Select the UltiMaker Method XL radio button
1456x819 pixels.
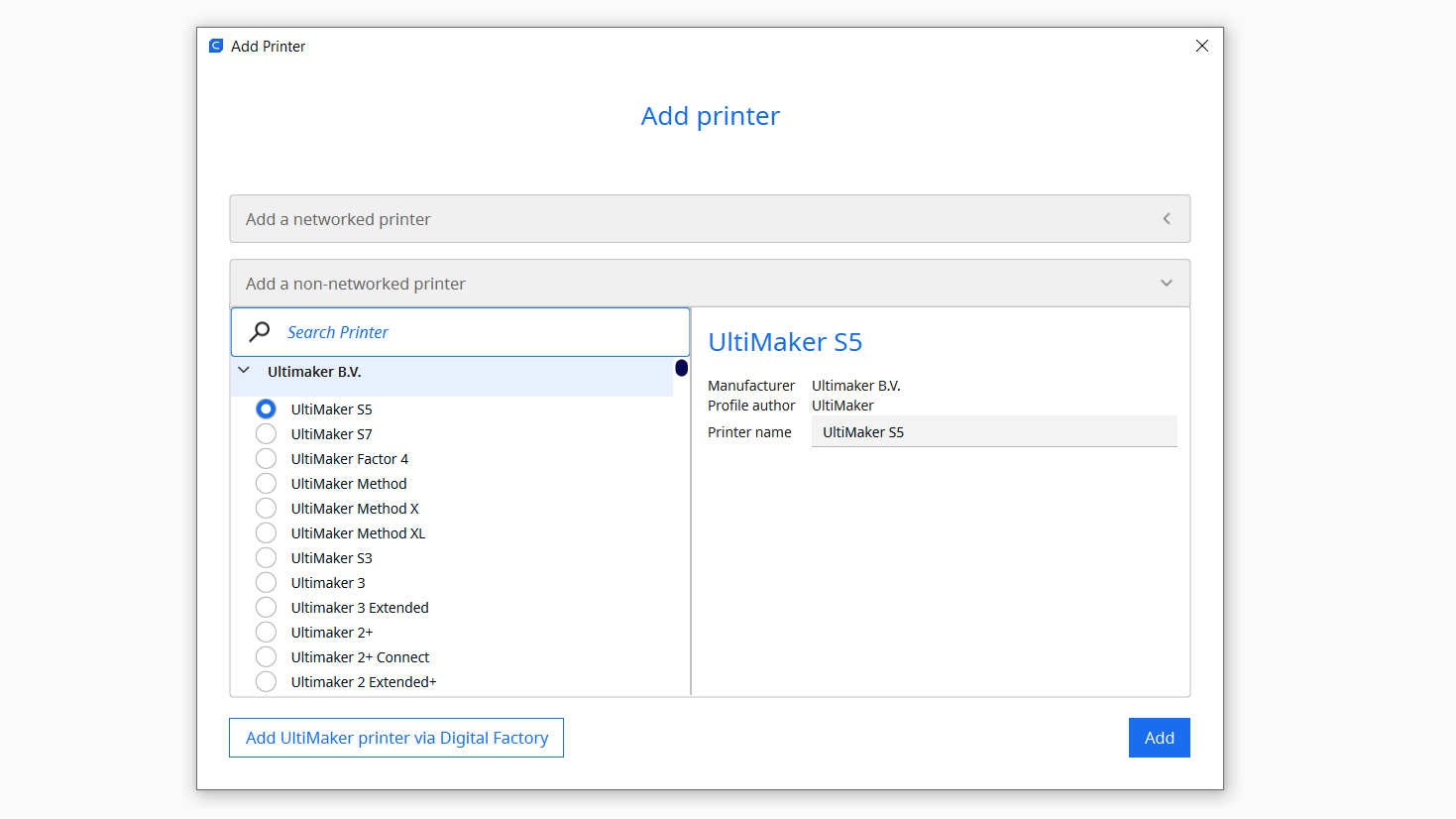(266, 532)
